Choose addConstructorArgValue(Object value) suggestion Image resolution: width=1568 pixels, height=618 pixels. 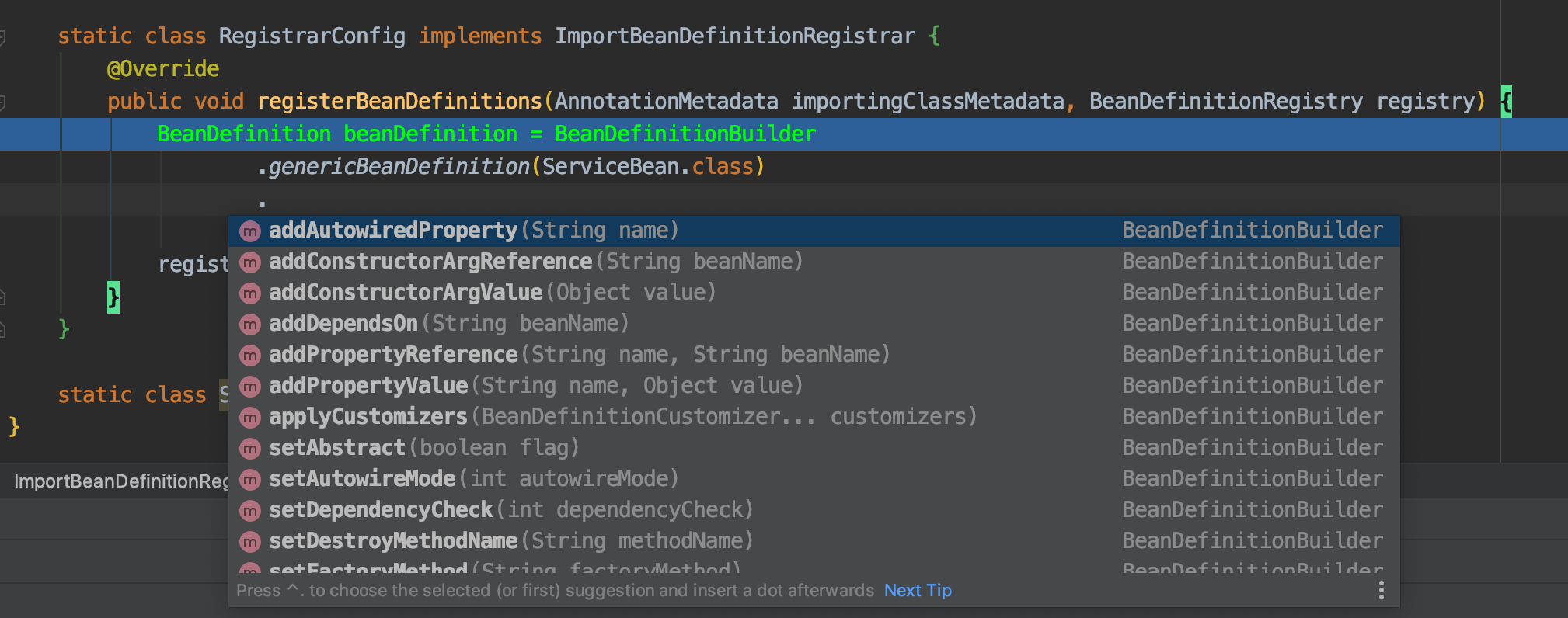tap(406, 293)
